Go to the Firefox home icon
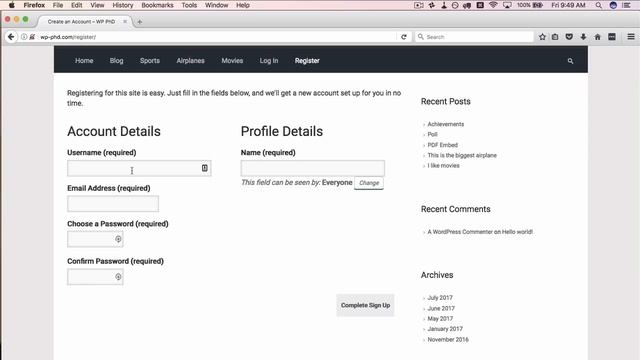 [598, 37]
